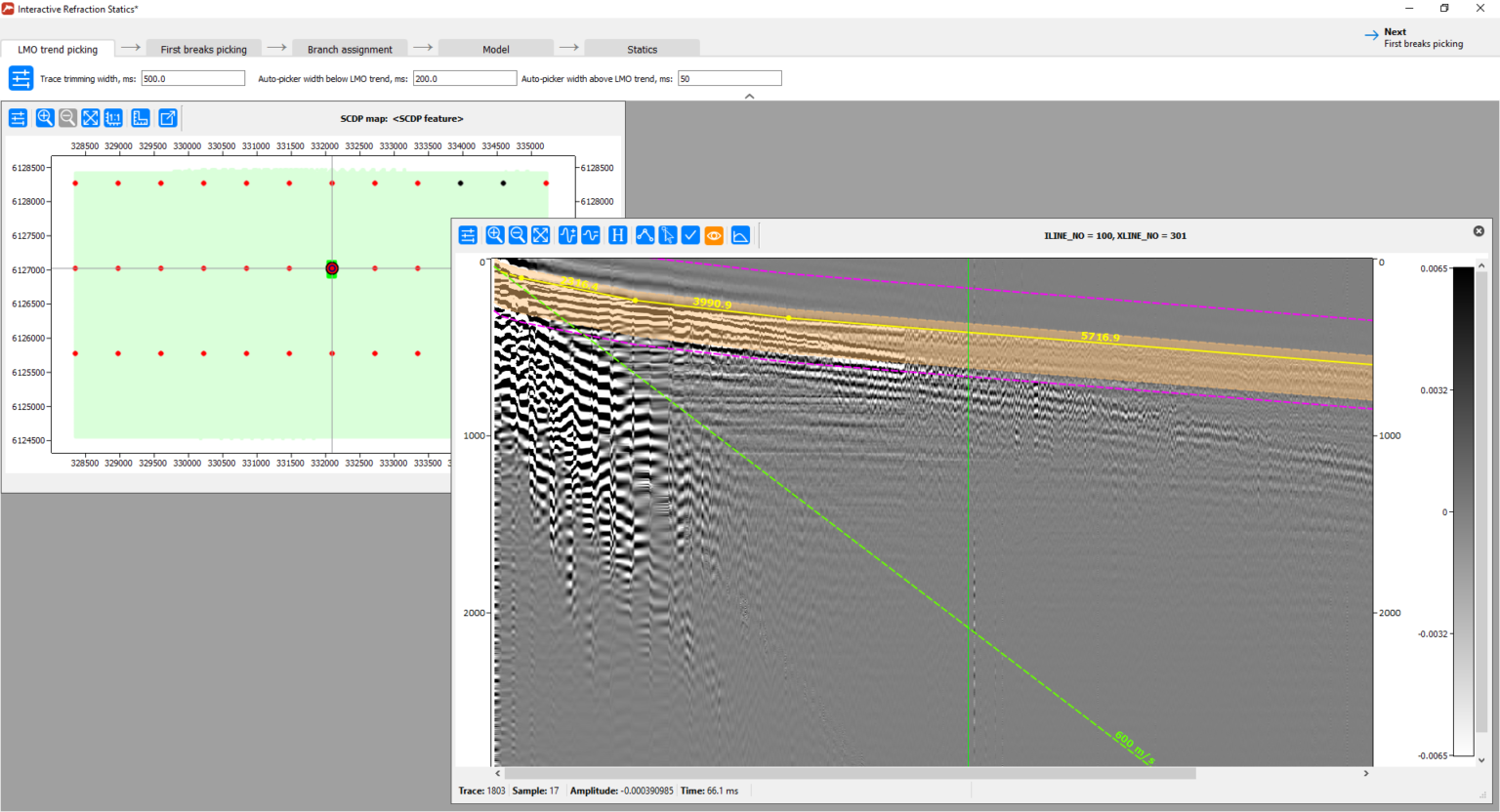Open the Statics workflow stage
The height and width of the screenshot is (812, 1500).
(x=642, y=48)
